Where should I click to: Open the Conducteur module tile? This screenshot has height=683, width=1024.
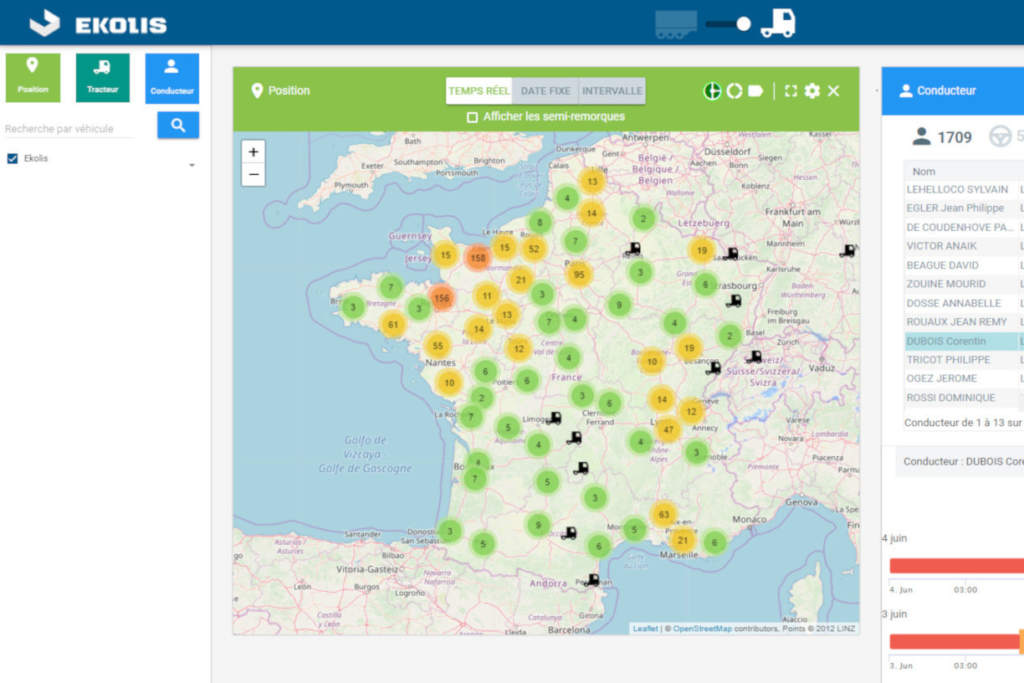coord(172,77)
